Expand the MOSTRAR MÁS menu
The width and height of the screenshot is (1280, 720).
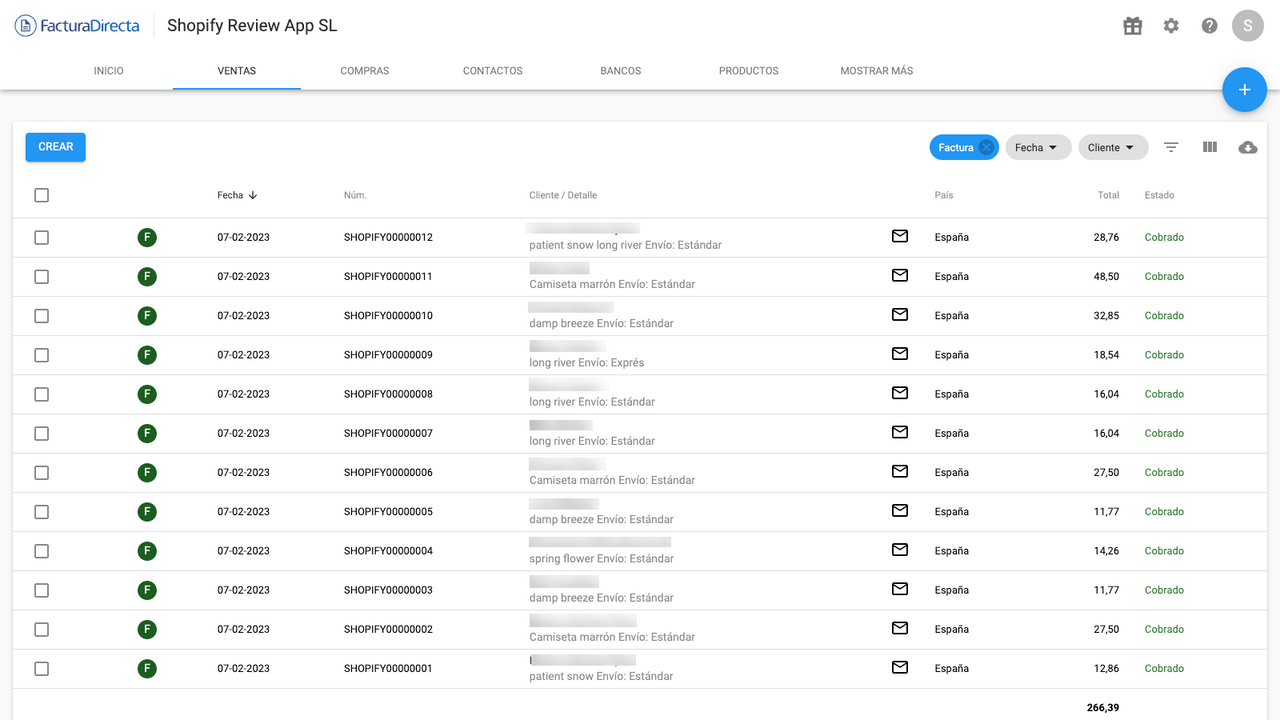pyautogui.click(x=877, y=71)
